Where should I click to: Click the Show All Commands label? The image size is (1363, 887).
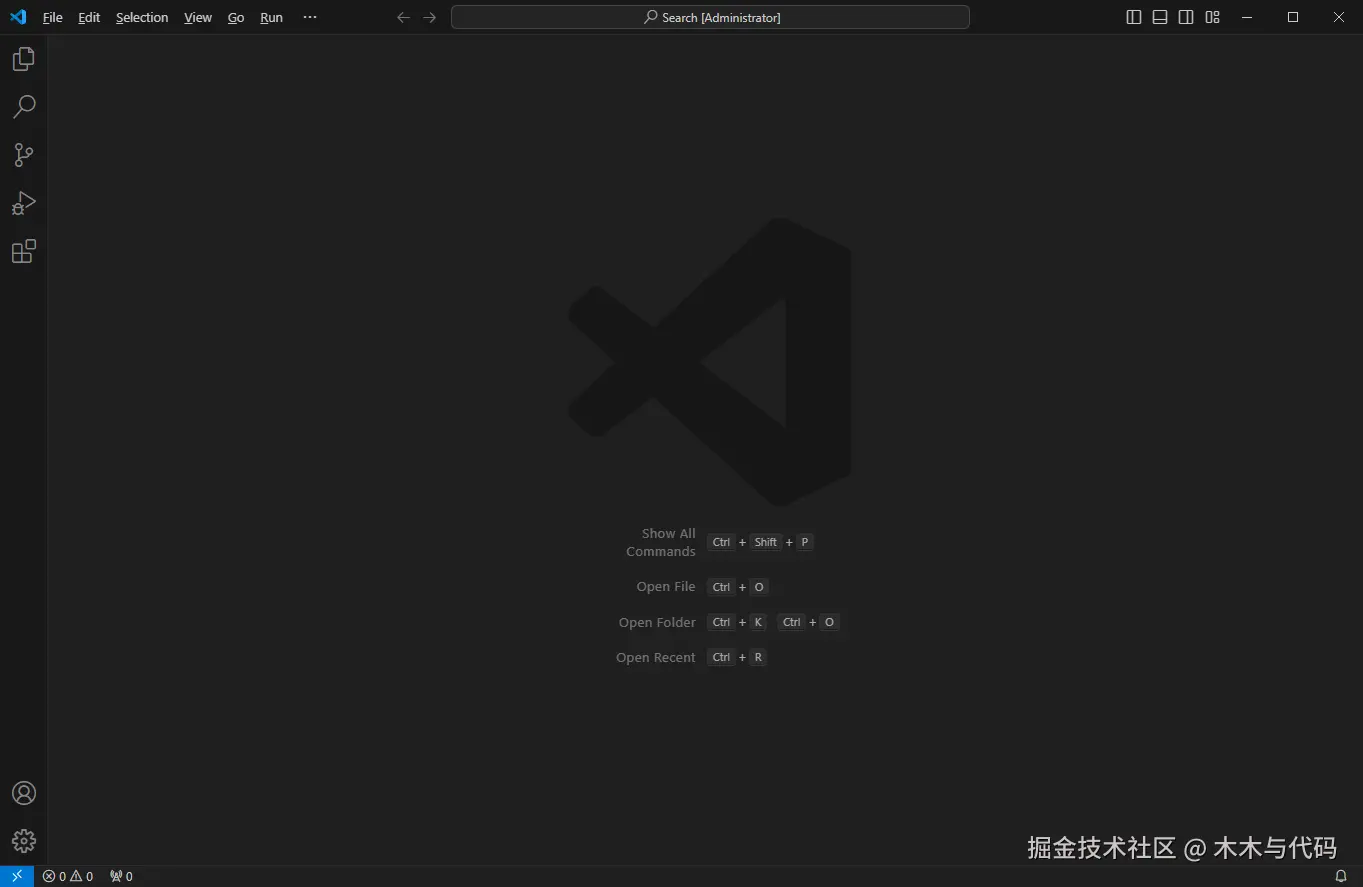click(661, 542)
